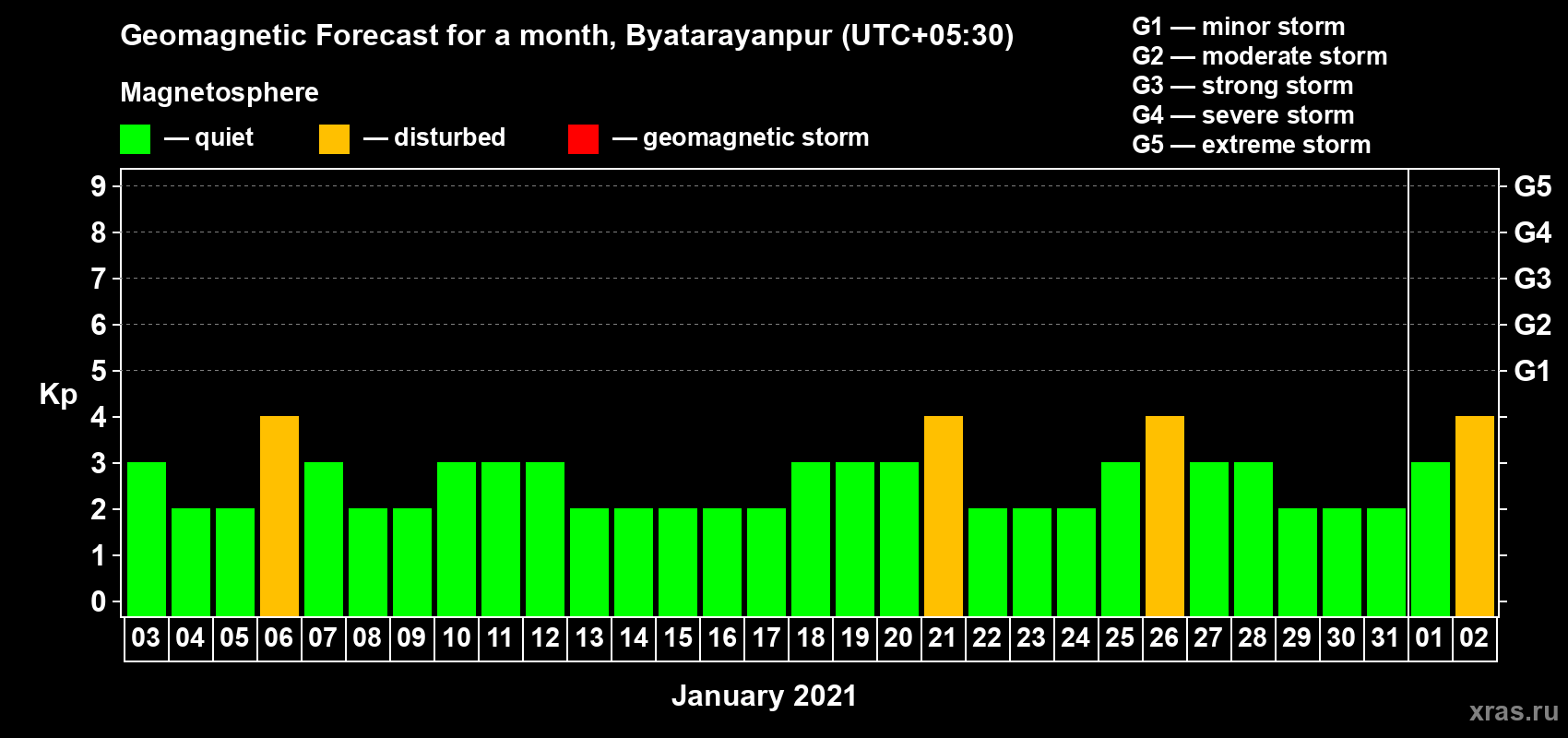Click the 'G5 — extreme storm' legend line
1568x738 pixels.
[x=1252, y=145]
